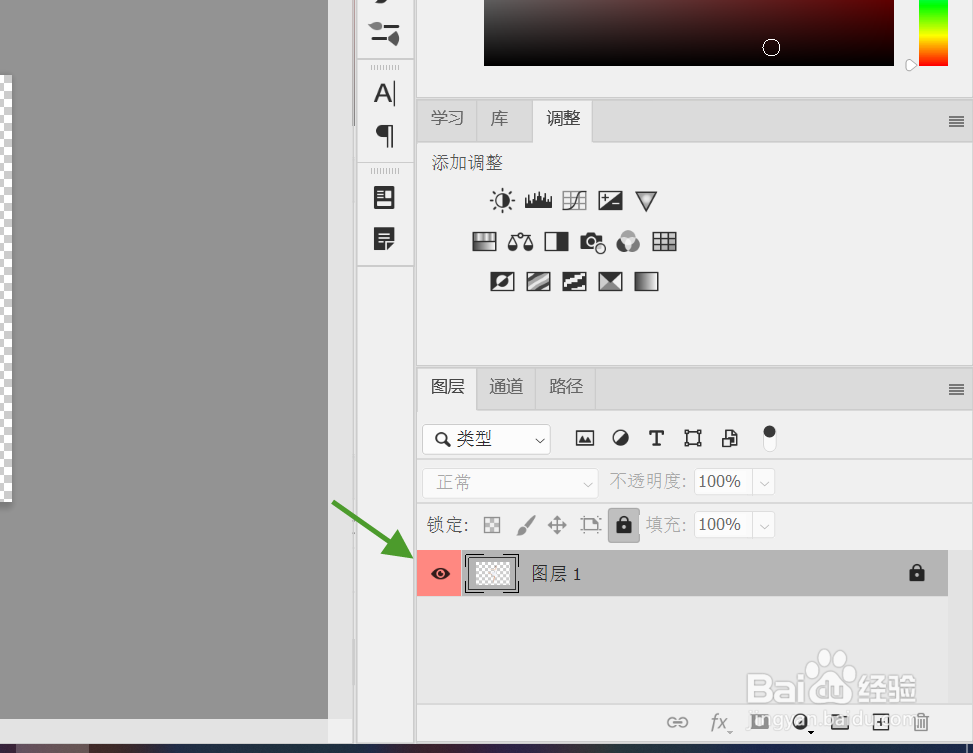Viewport: 973px width, 753px height.
Task: Switch to the 库 tab
Action: point(500,118)
